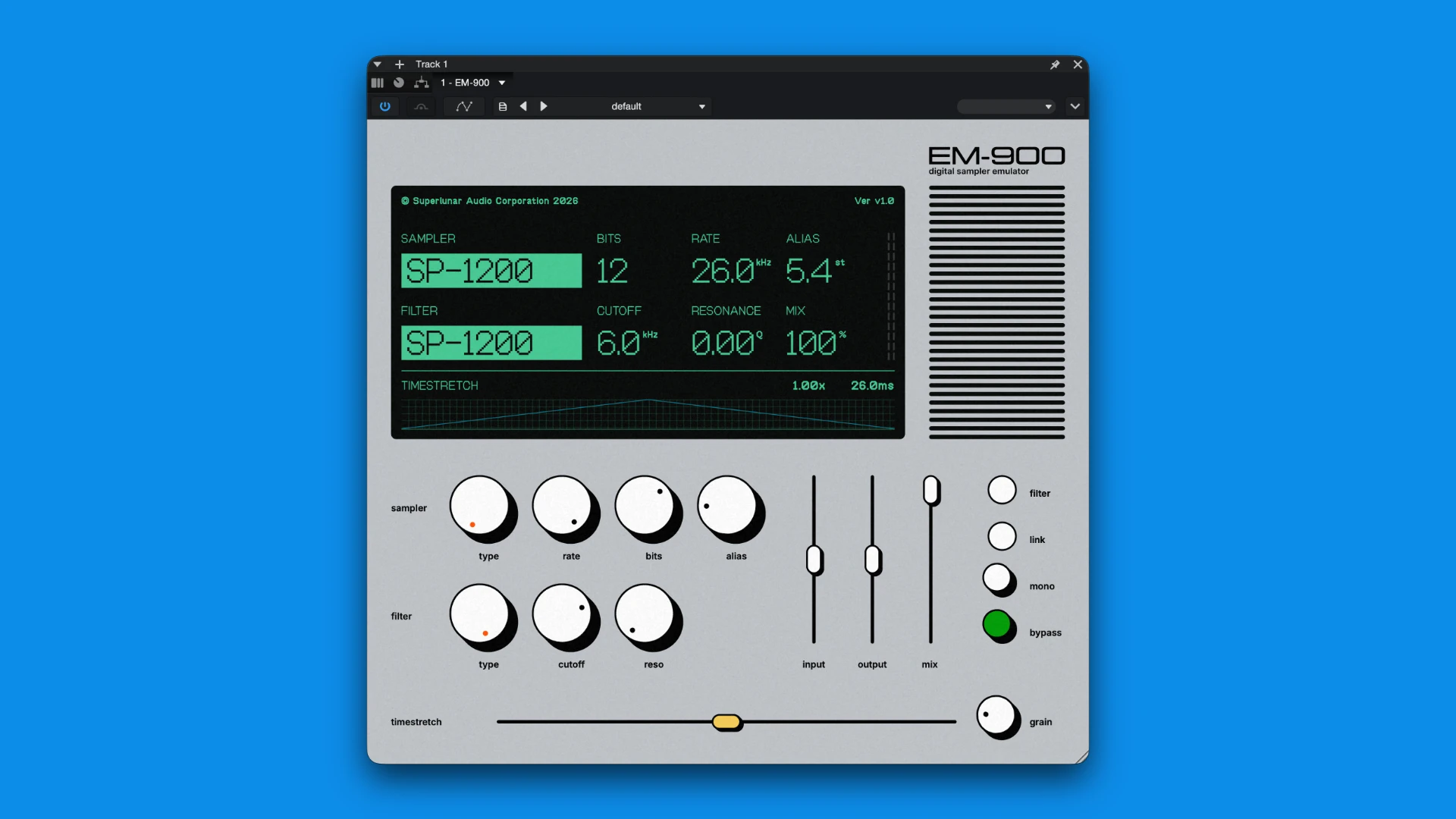The height and width of the screenshot is (819, 1456).
Task: Open the empty dropdown at top right
Action: [1006, 106]
